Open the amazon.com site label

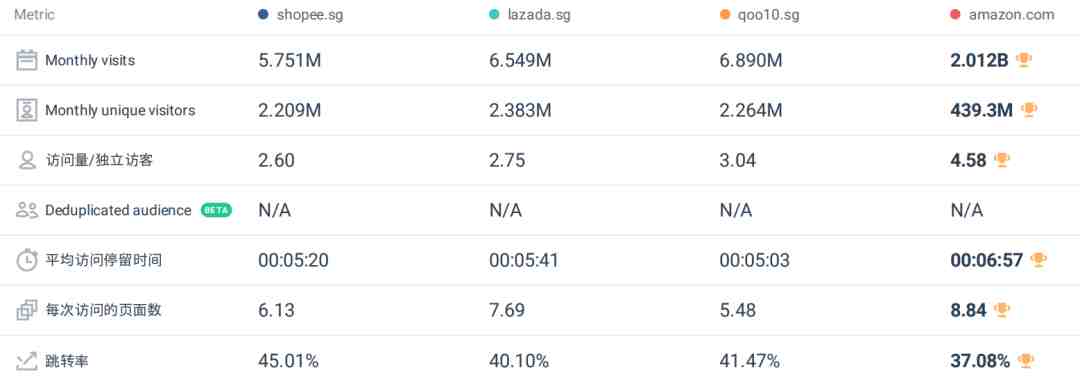click(x=1011, y=14)
